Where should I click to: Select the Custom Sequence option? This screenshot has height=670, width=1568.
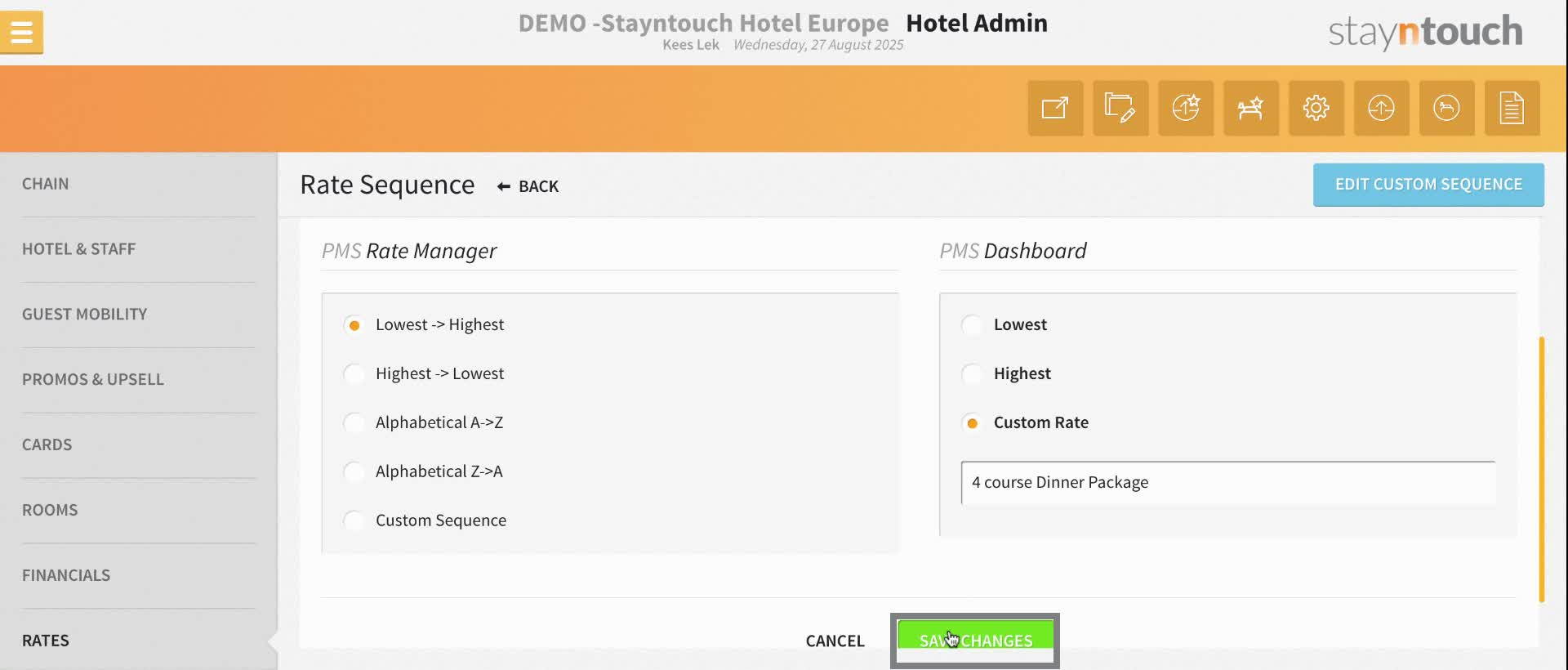click(354, 521)
